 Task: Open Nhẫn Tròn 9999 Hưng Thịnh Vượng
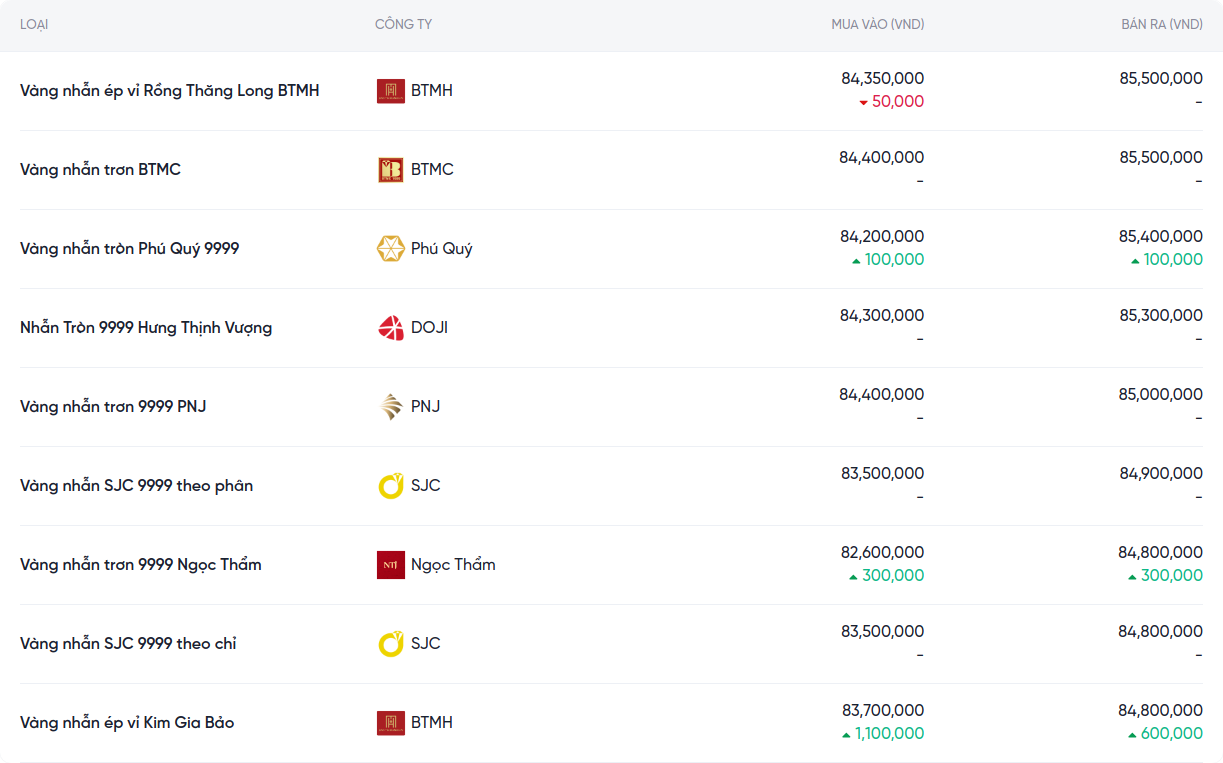[x=146, y=328]
